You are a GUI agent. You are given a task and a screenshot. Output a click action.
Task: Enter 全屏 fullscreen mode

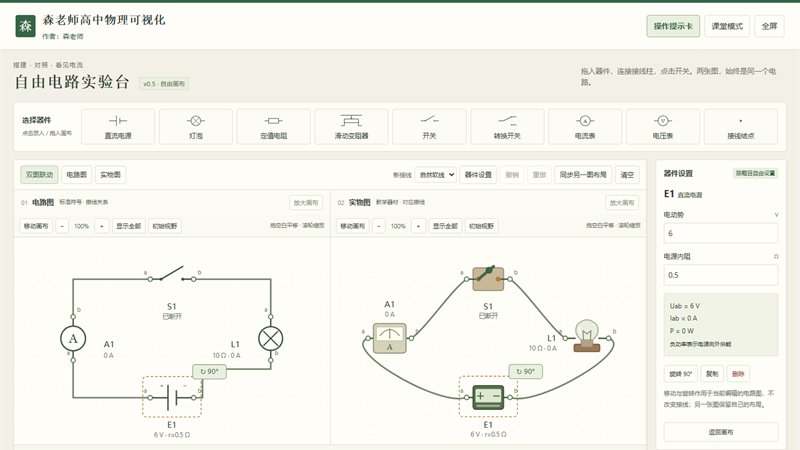pos(769,26)
